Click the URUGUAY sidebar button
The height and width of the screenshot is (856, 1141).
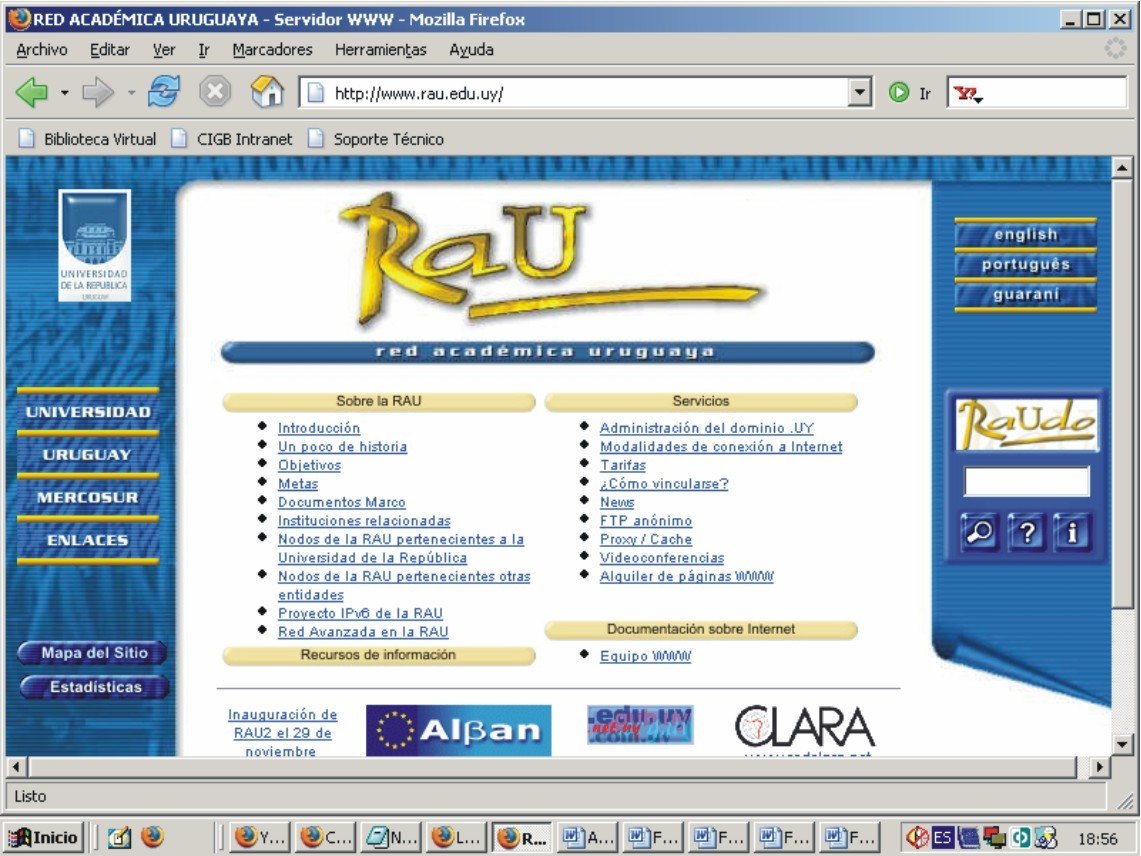pyautogui.click(x=88, y=455)
